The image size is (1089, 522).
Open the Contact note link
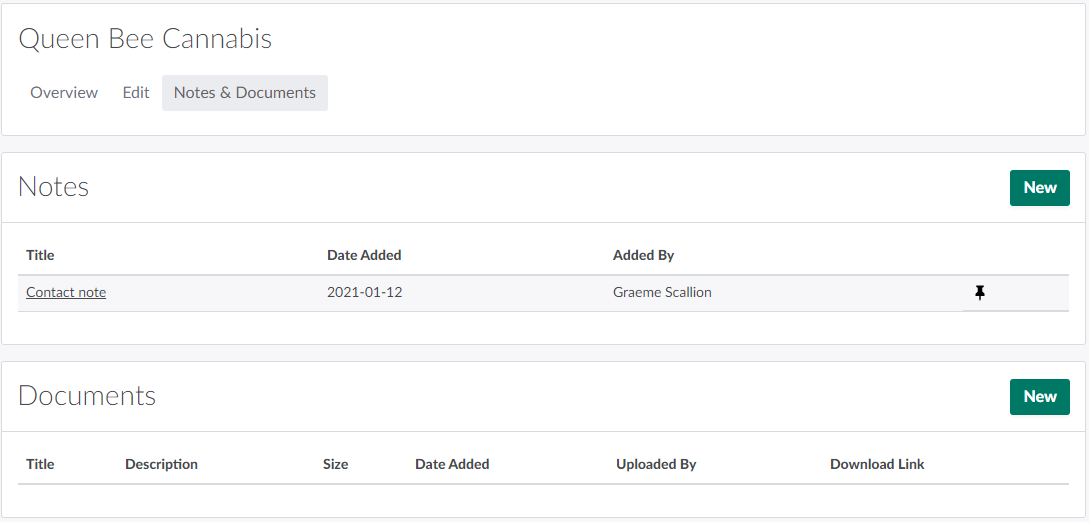[66, 293]
